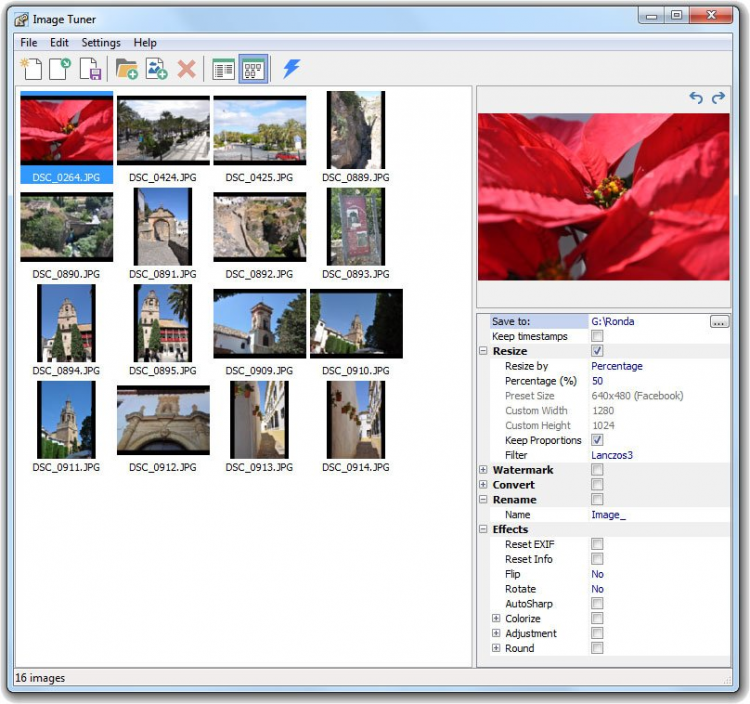This screenshot has width=750, height=704.
Task: Open the Resize by Percentage dropdown
Action: pos(659,366)
